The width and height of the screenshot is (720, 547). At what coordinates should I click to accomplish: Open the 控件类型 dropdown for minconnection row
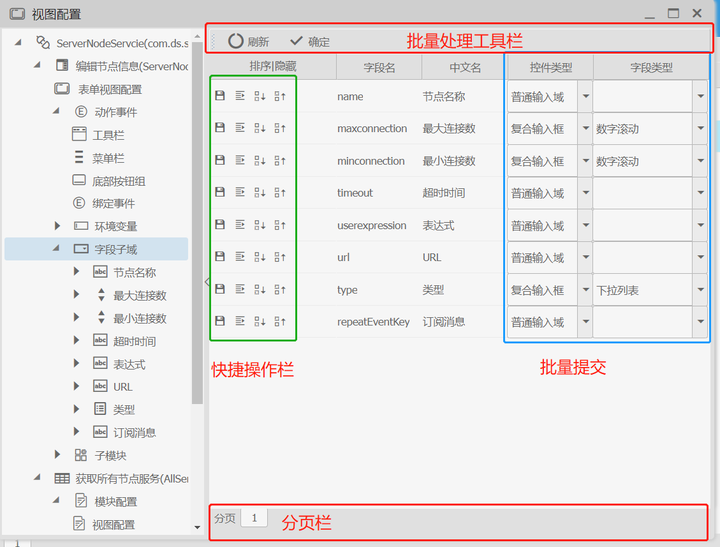pos(585,160)
